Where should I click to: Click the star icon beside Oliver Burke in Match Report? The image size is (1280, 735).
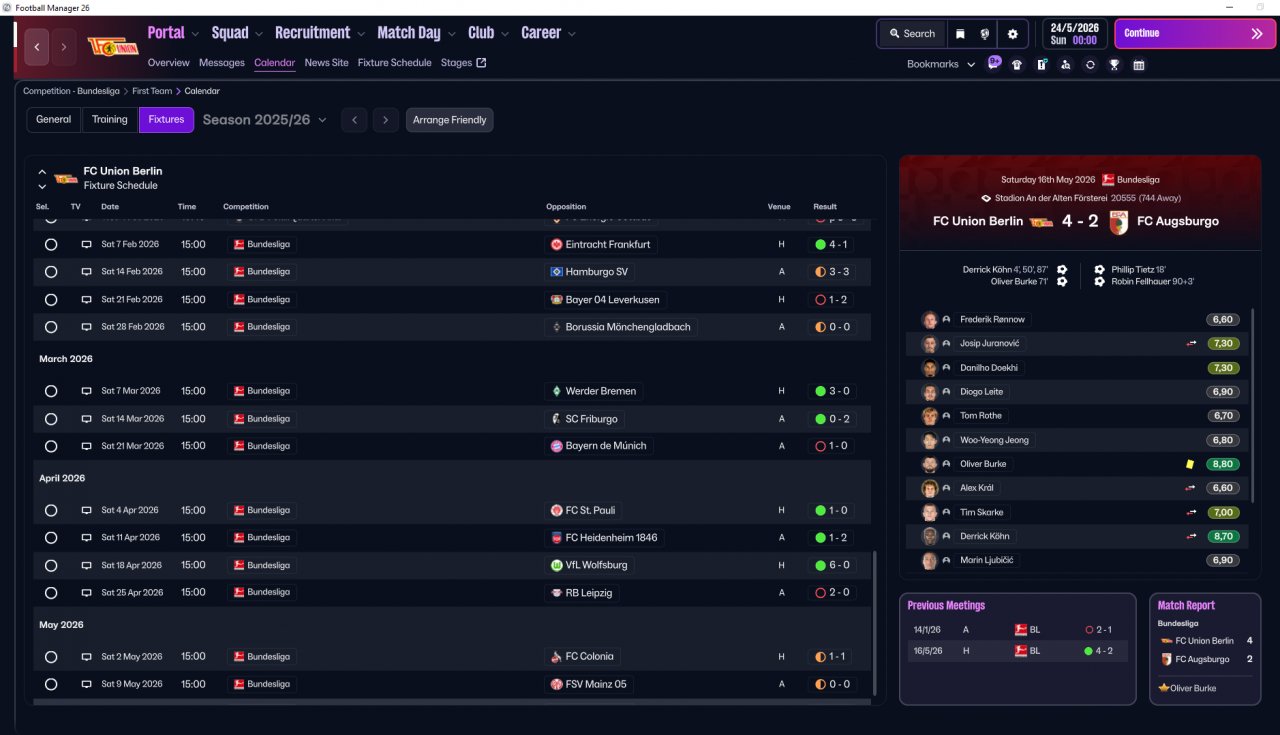tap(1164, 688)
